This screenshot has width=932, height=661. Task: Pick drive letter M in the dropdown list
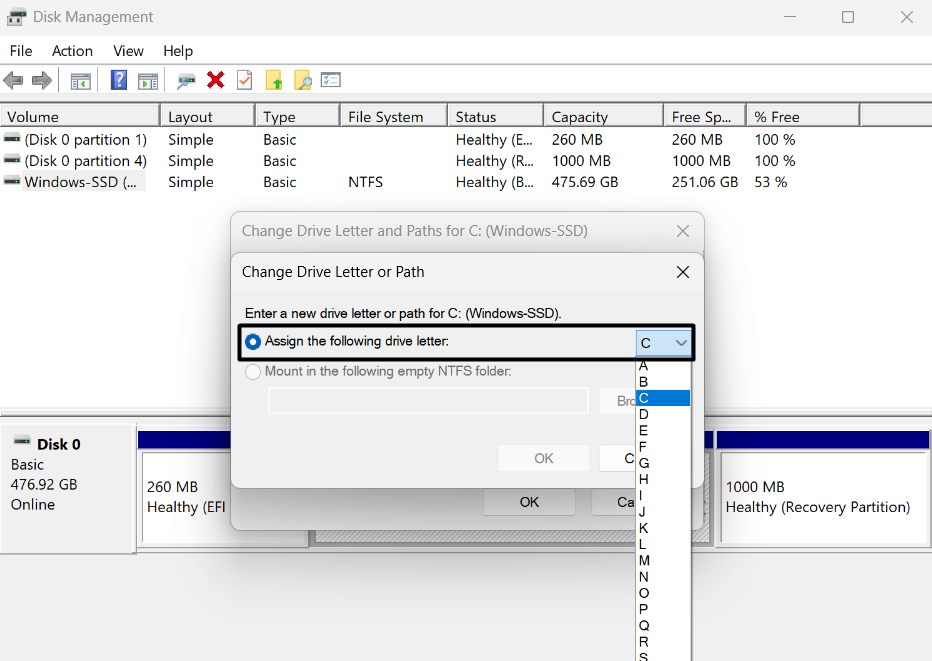(644, 561)
